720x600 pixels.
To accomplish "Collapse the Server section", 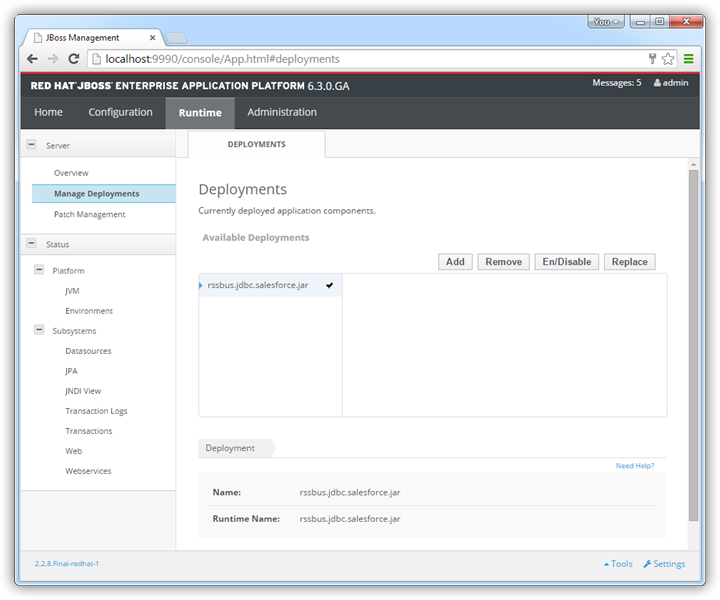I will [32, 145].
